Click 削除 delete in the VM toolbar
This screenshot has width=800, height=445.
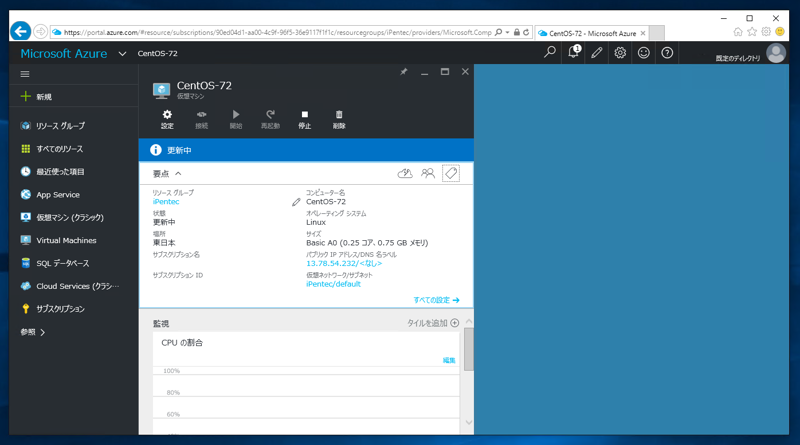339,119
